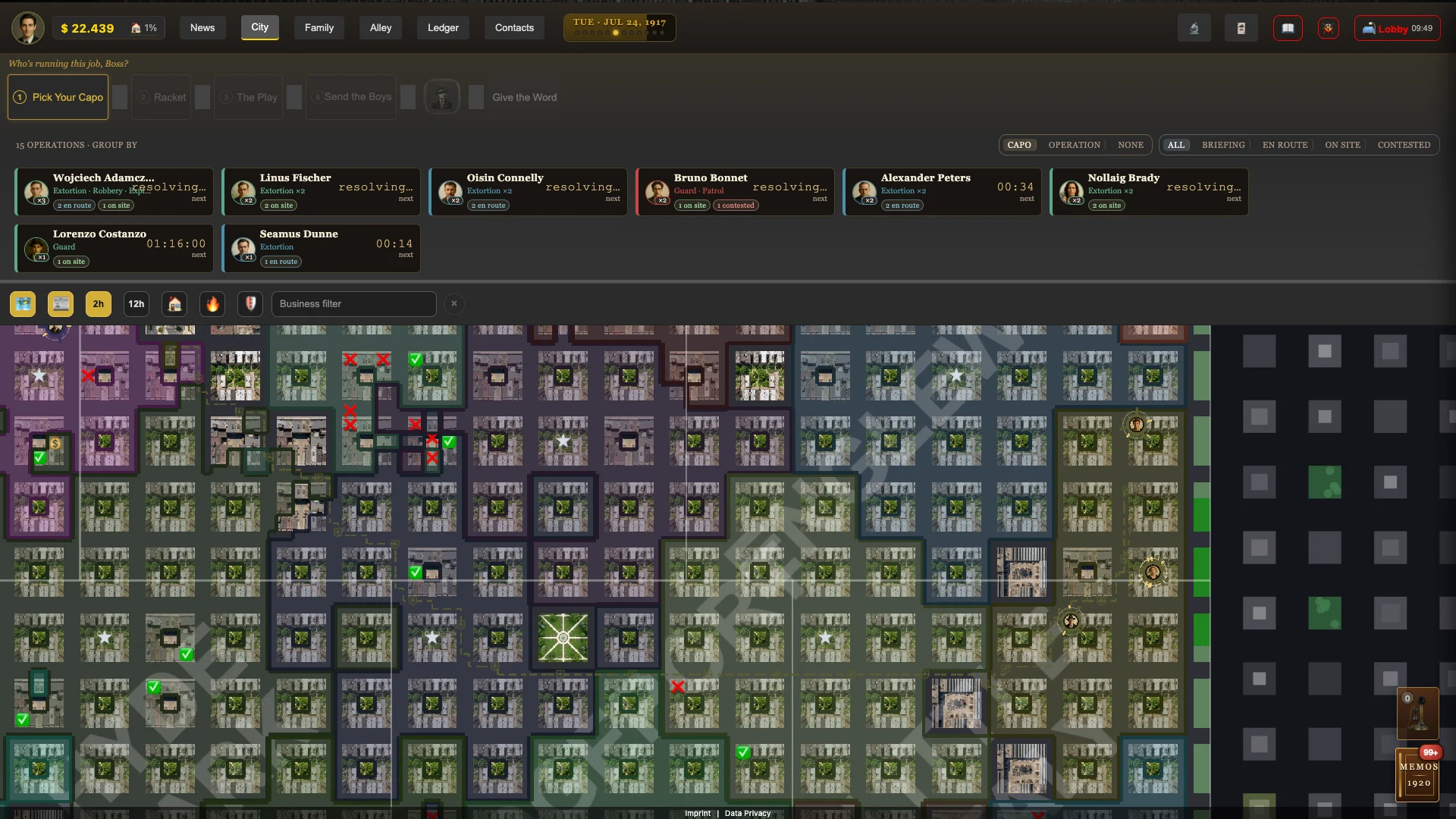Click Nollaig Brady's portrait on her card
The image size is (1456, 819).
pyautogui.click(x=1072, y=192)
